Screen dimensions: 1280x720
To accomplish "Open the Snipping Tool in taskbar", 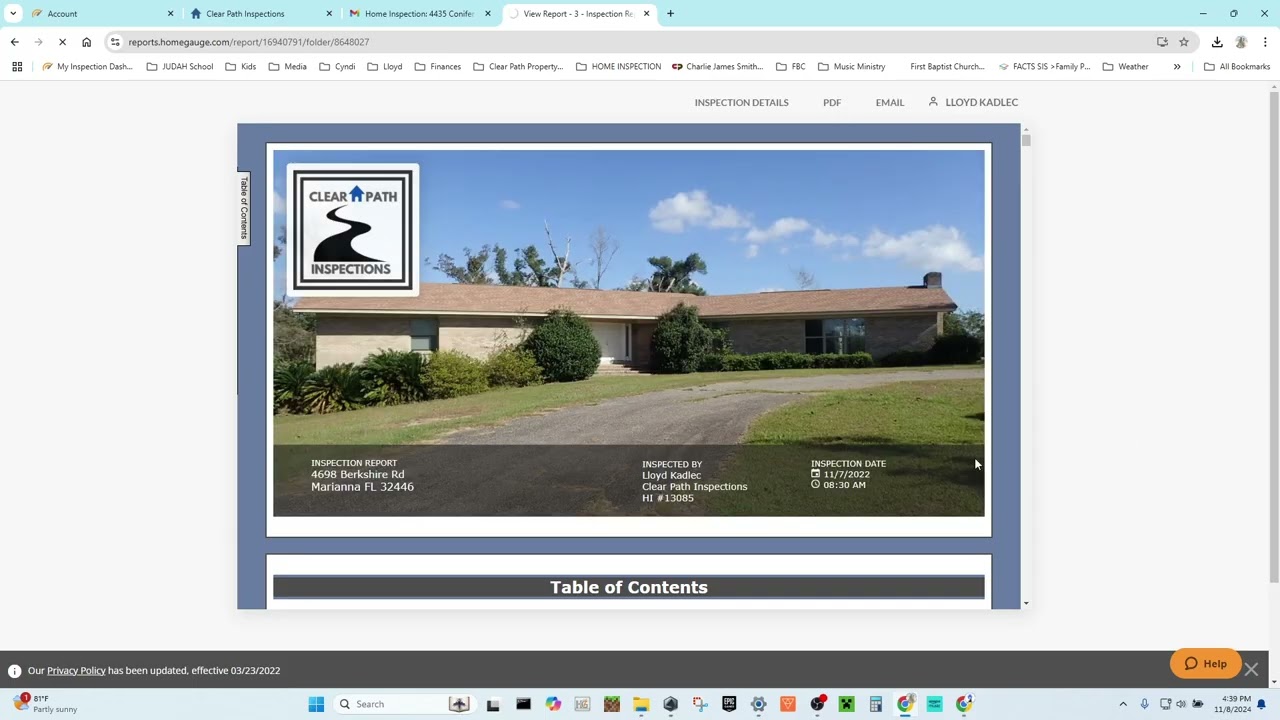I will tap(700, 704).
